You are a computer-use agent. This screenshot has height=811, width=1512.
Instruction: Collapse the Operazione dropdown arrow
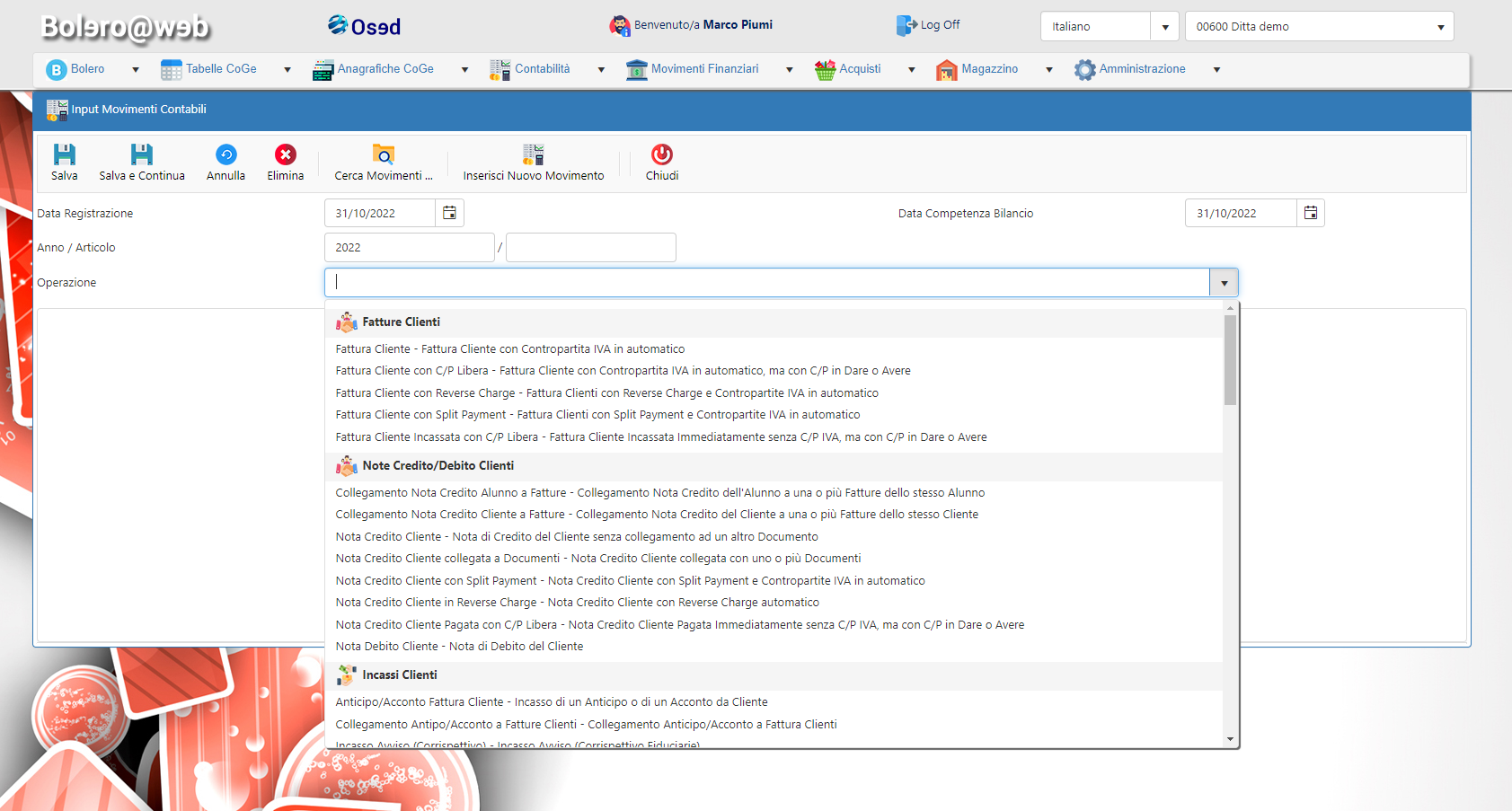tap(1224, 283)
